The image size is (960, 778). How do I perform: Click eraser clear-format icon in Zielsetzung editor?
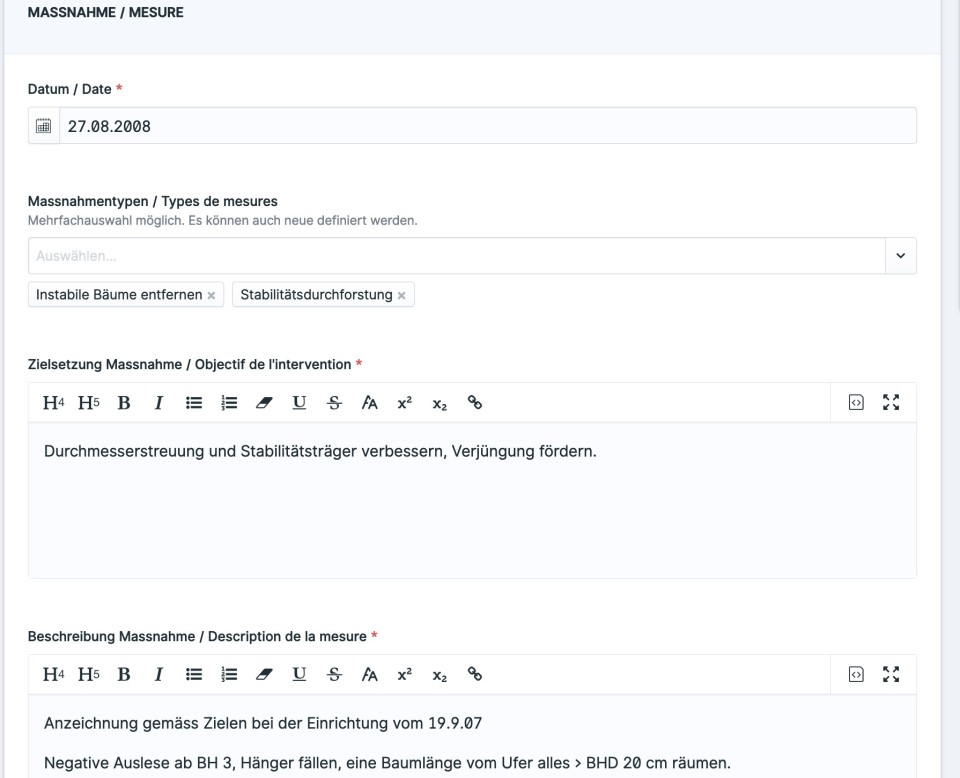tap(264, 403)
